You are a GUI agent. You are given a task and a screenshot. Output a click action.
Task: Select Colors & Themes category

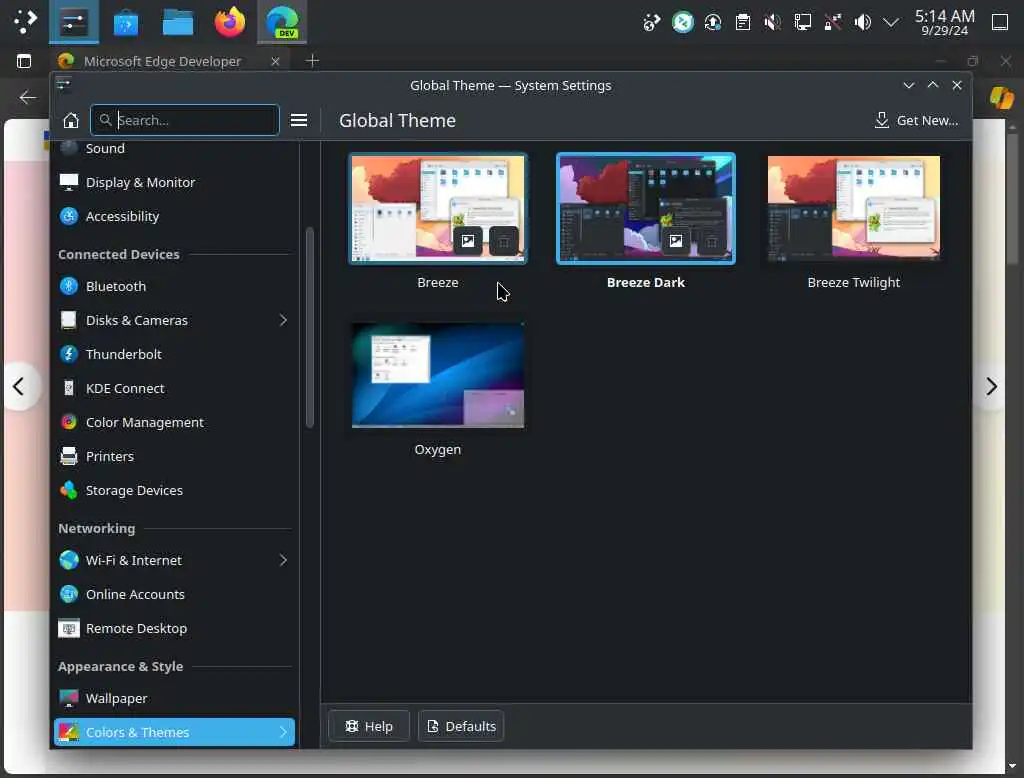click(174, 732)
